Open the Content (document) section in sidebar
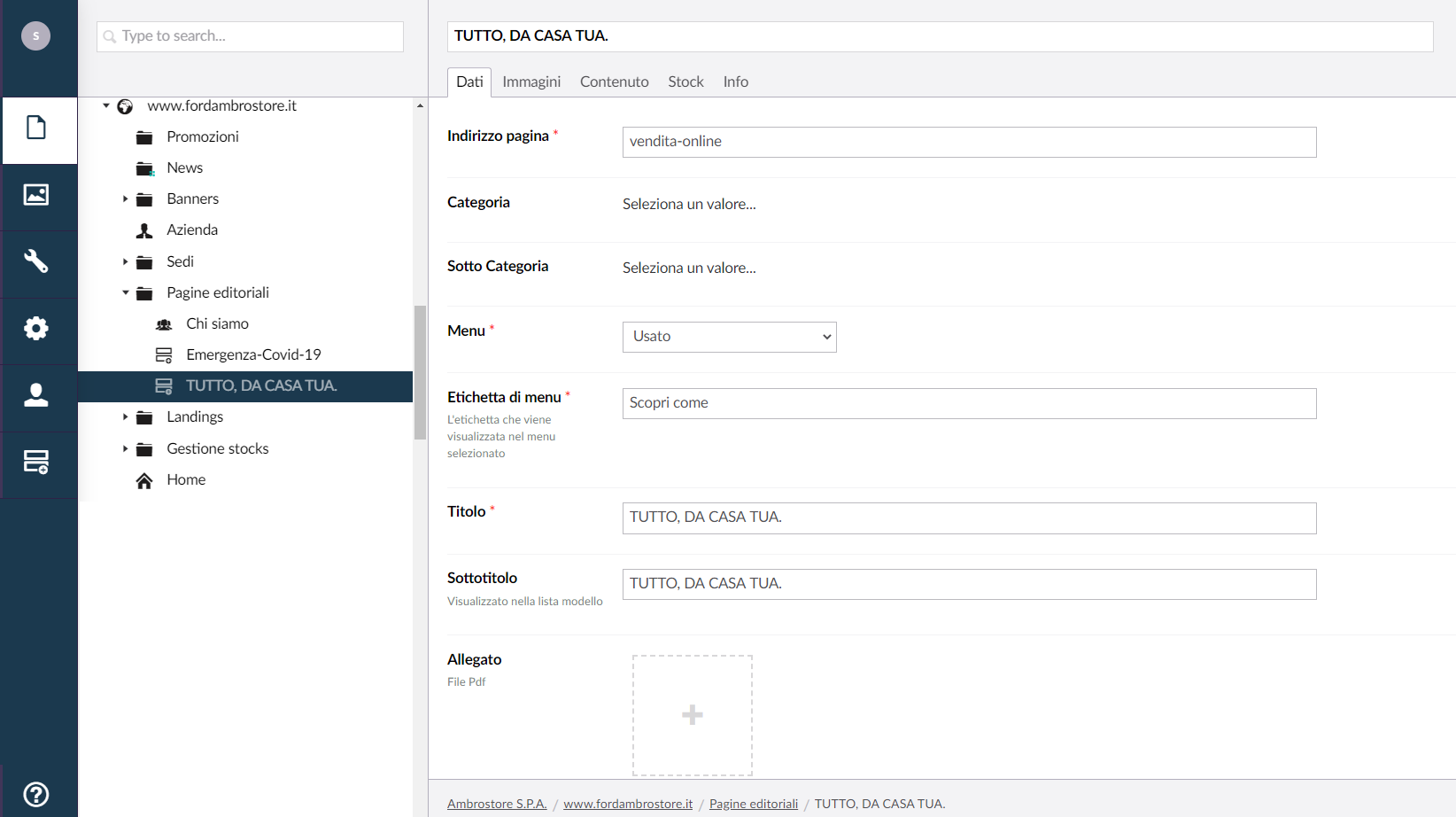This screenshot has width=1456, height=817. pos(36,128)
